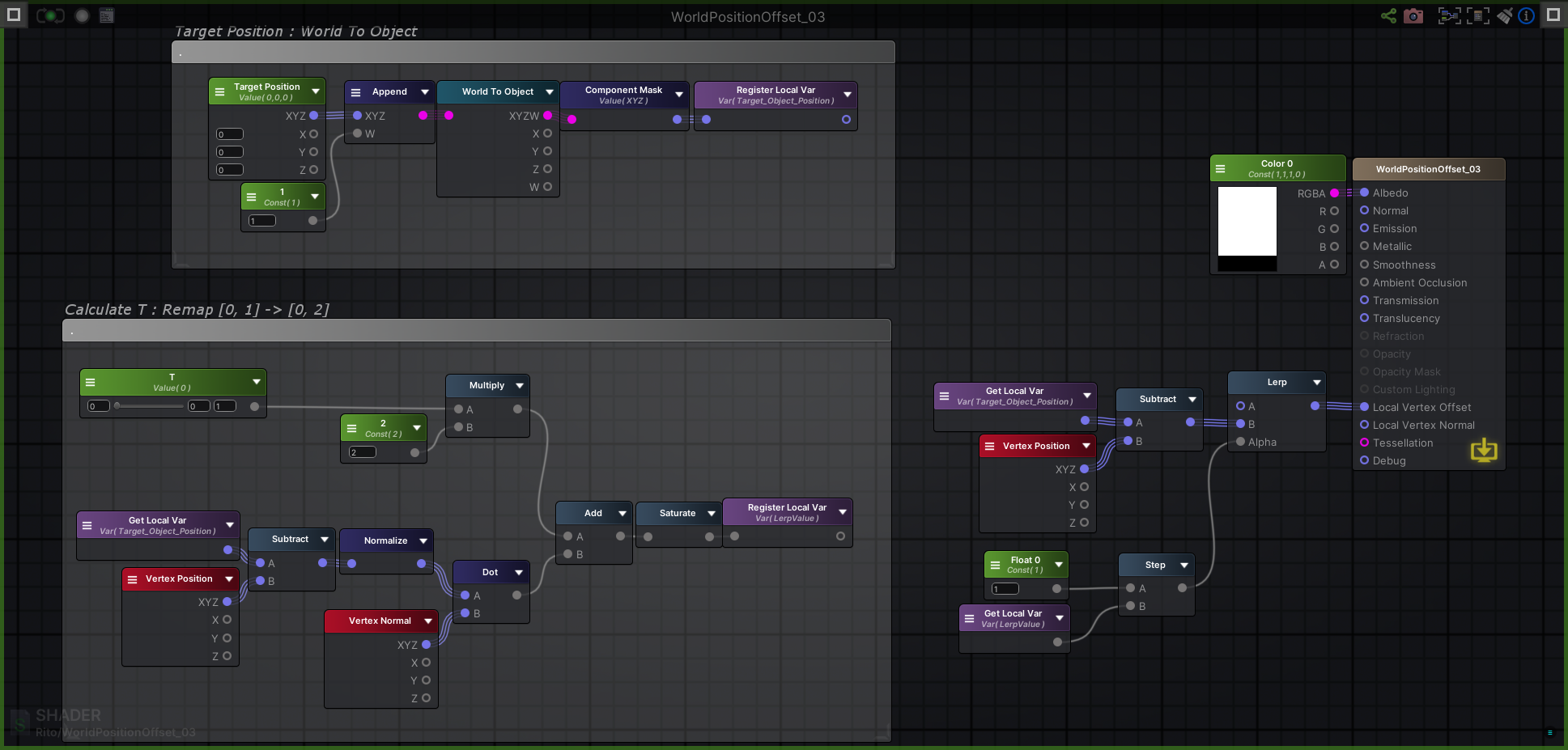Toggle the gray status light next to auto-compile
The width and height of the screenshot is (1568, 750).
point(81,15)
